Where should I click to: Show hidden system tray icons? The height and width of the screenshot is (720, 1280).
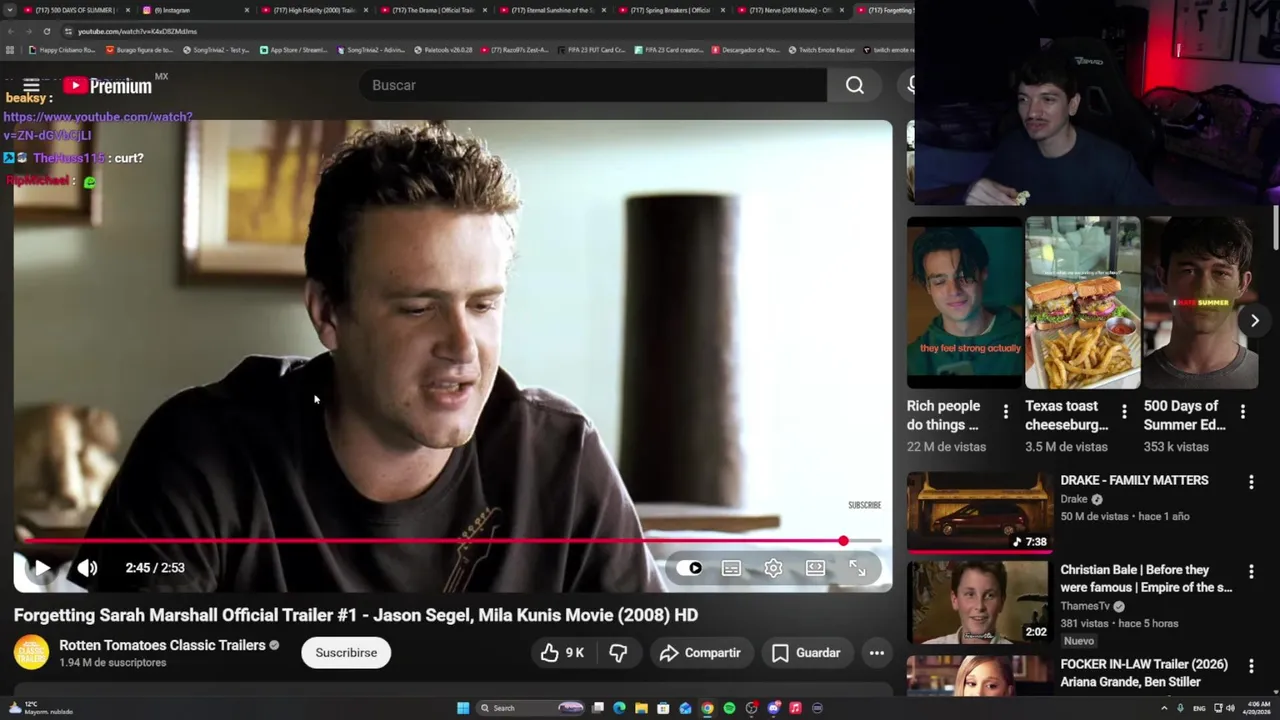[1164, 708]
